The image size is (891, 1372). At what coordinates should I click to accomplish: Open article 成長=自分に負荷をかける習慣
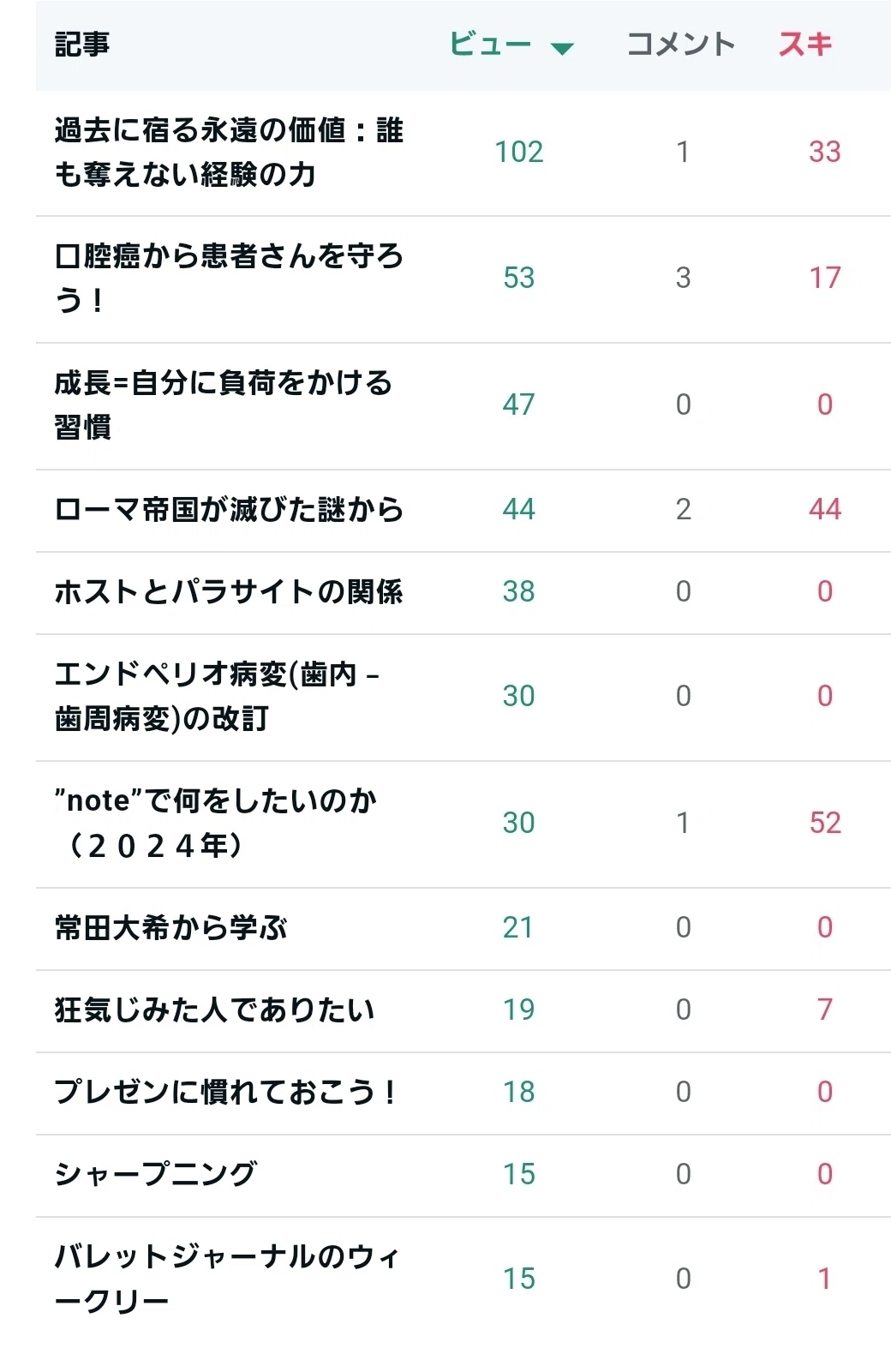[224, 404]
